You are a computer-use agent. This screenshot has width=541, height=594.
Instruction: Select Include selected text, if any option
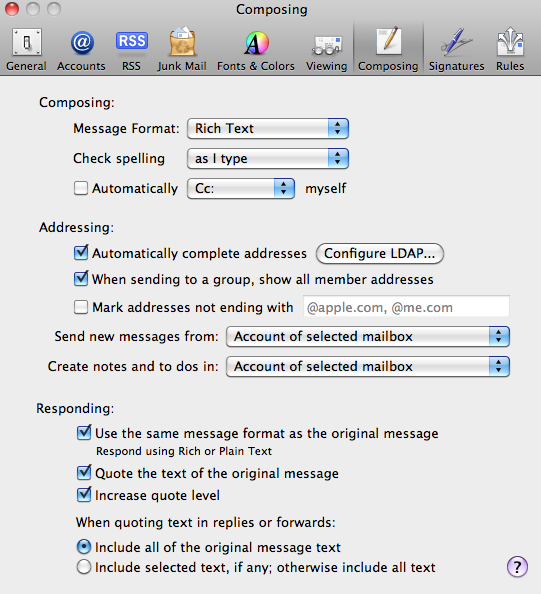tap(84, 567)
